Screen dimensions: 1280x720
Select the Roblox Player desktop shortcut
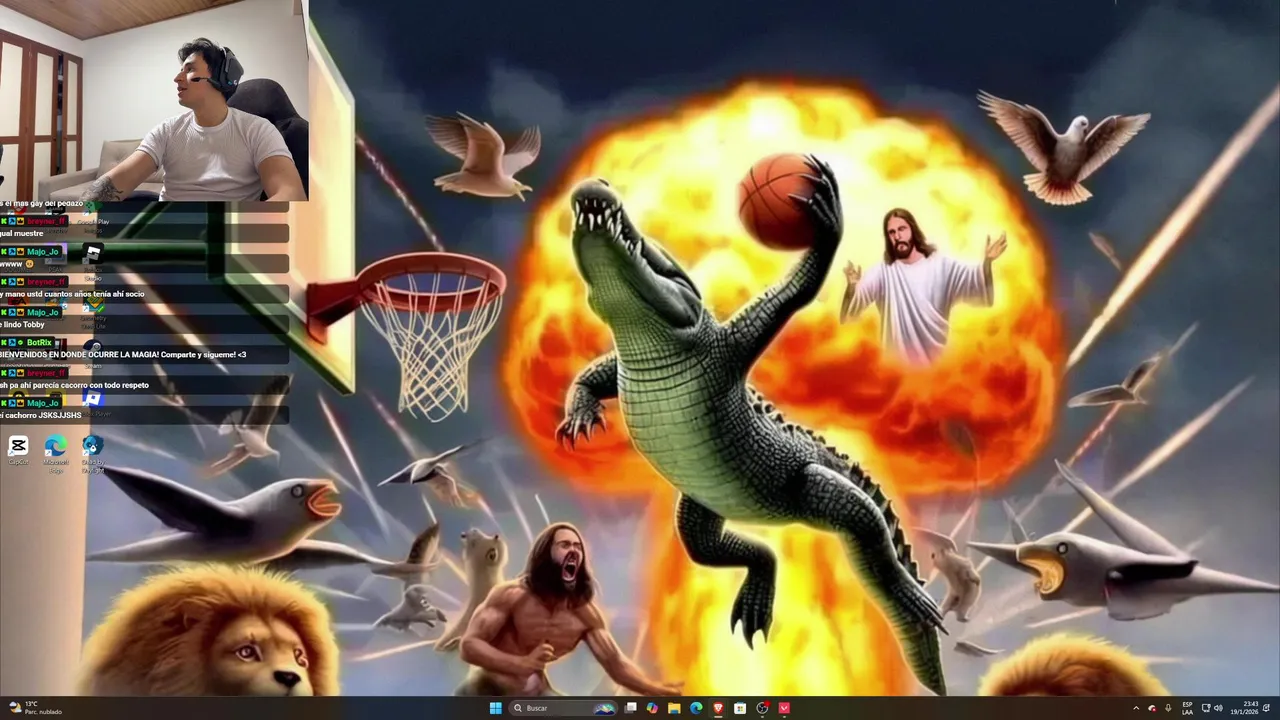tap(93, 402)
